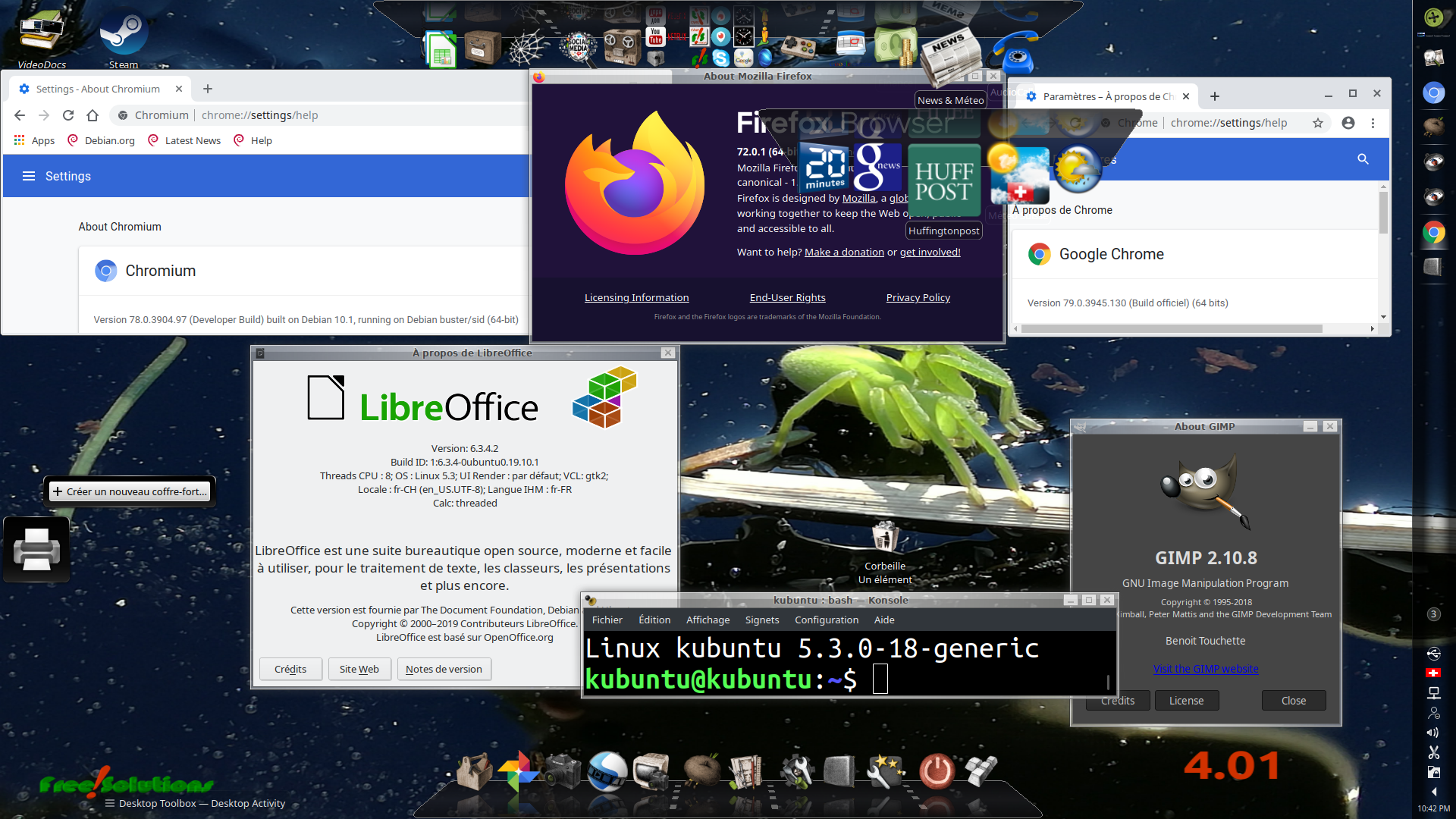
Task: Launch YouTube from the top dock
Action: tap(656, 36)
